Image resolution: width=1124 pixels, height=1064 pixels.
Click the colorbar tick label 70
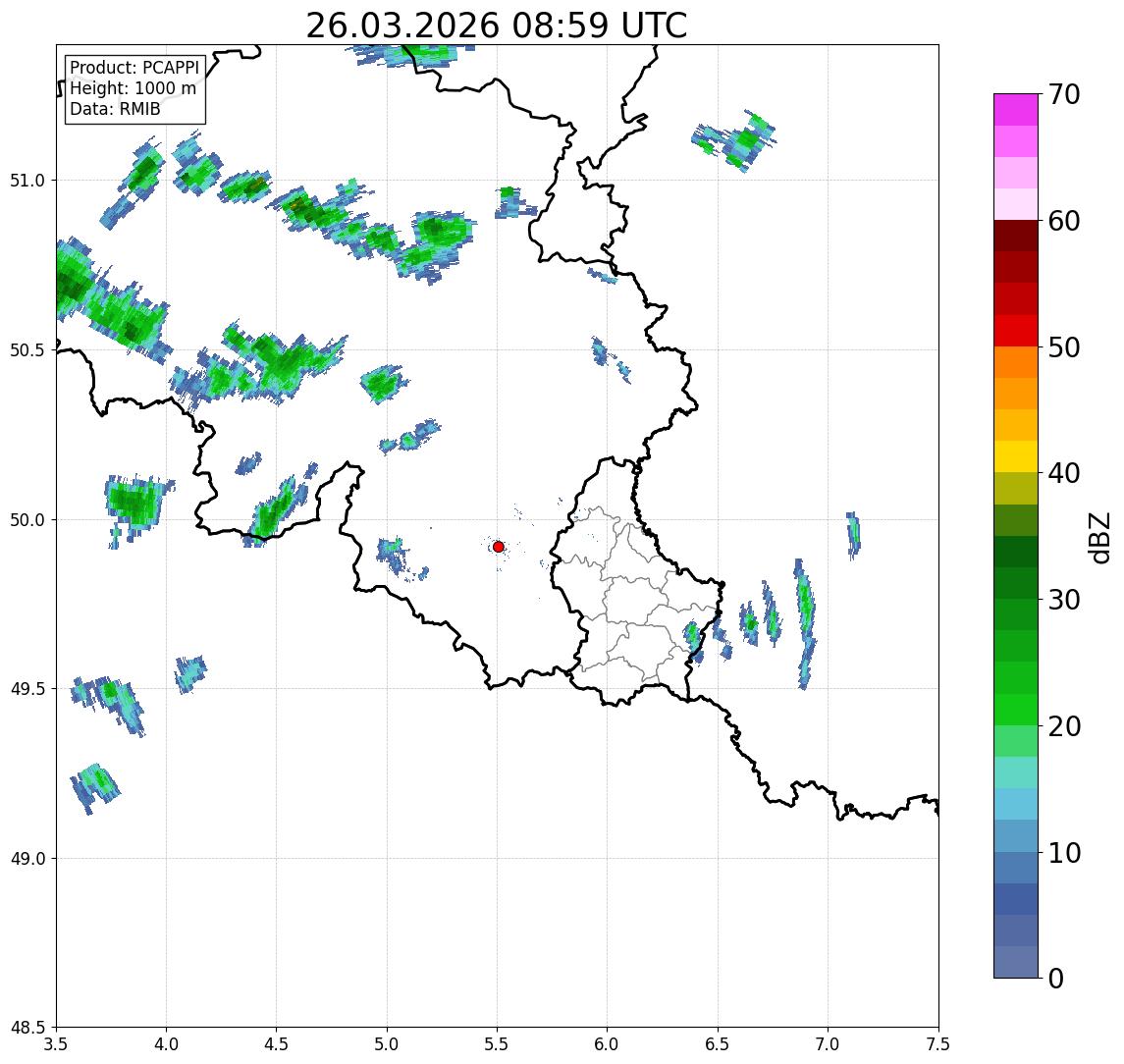pyautogui.click(x=1063, y=94)
